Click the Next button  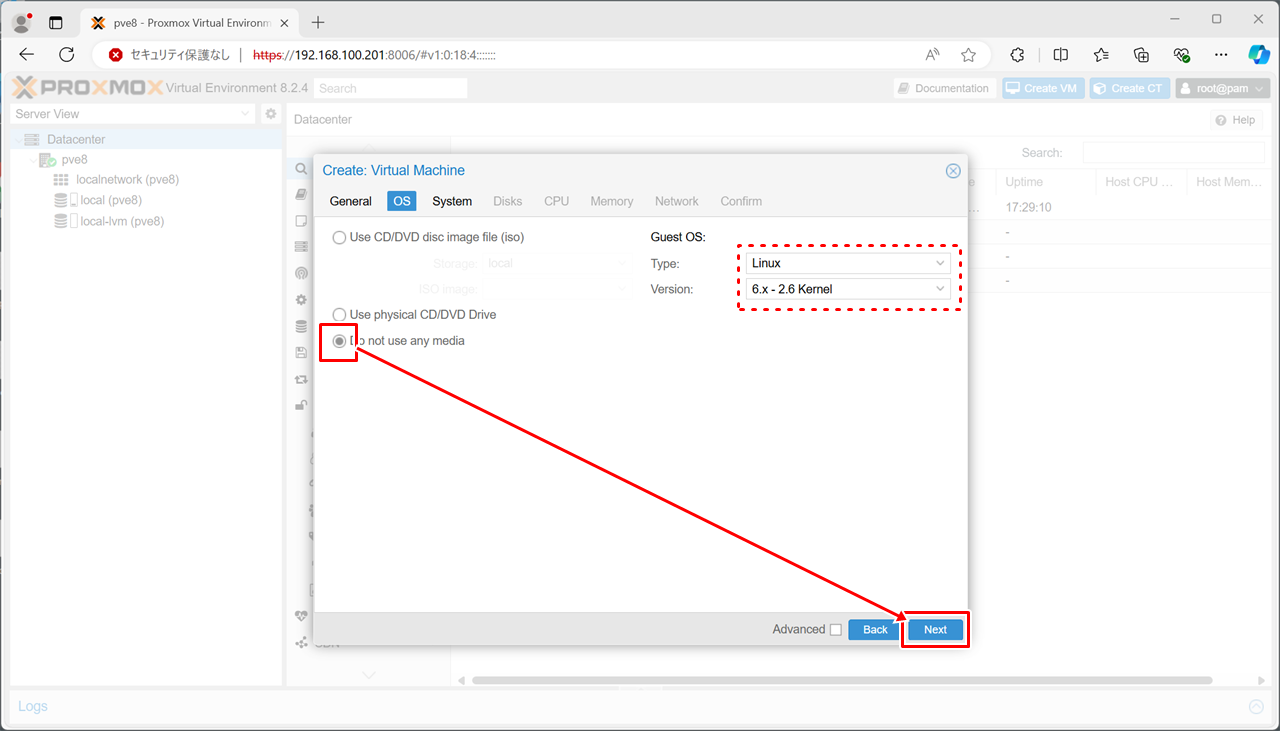(x=935, y=630)
